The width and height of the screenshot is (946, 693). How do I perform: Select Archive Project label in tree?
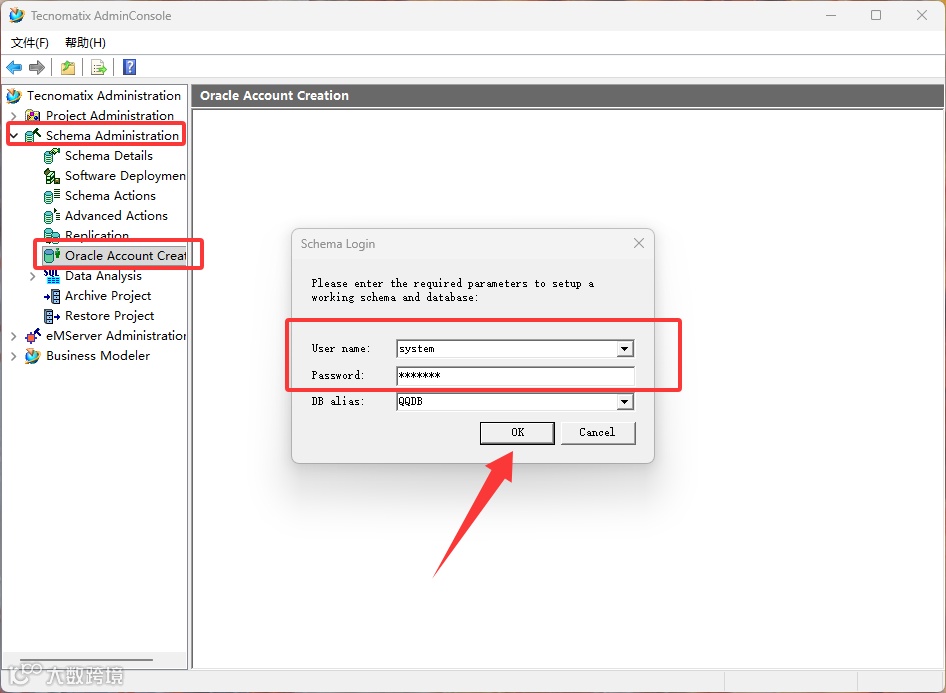click(108, 296)
